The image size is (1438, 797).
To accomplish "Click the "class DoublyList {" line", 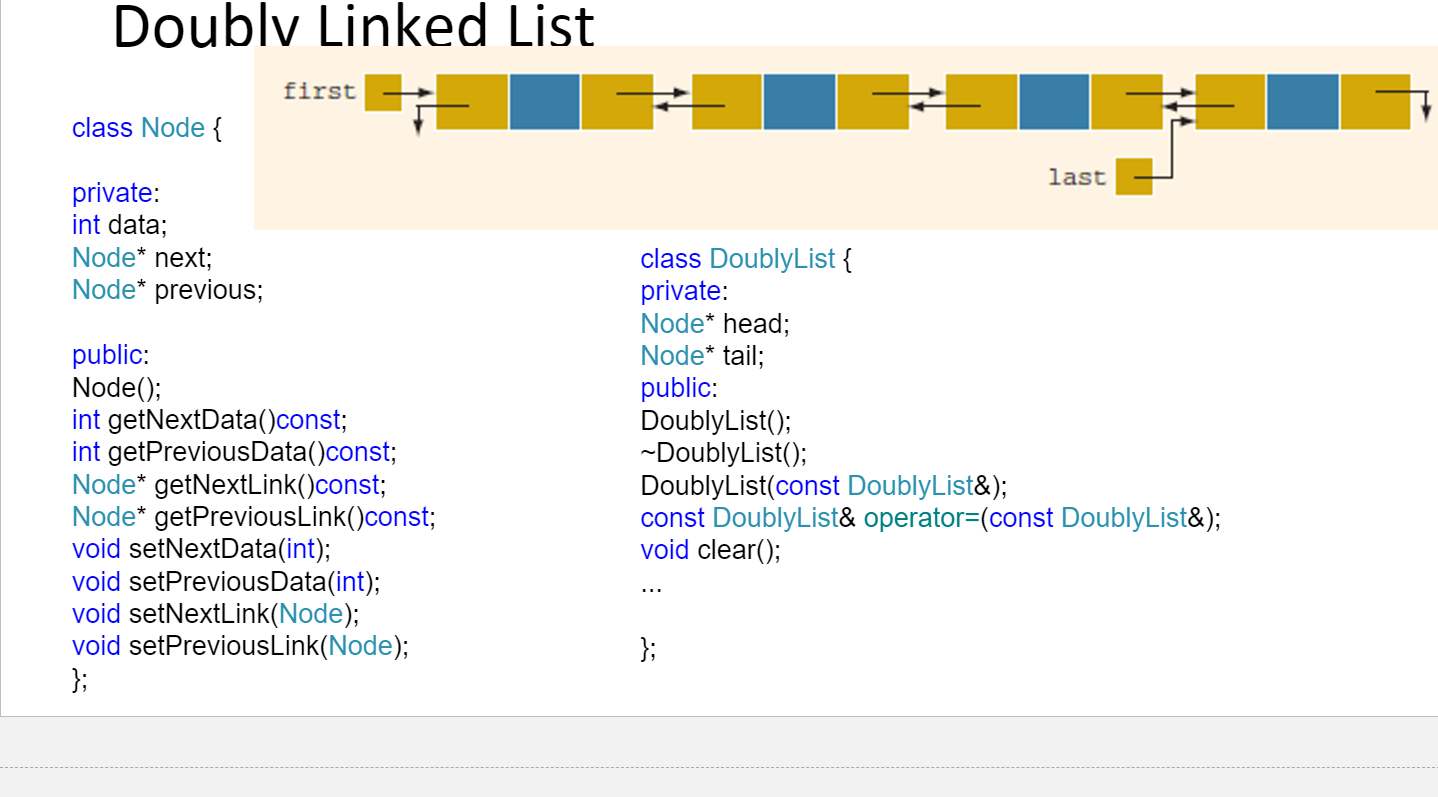I will coord(746,259).
